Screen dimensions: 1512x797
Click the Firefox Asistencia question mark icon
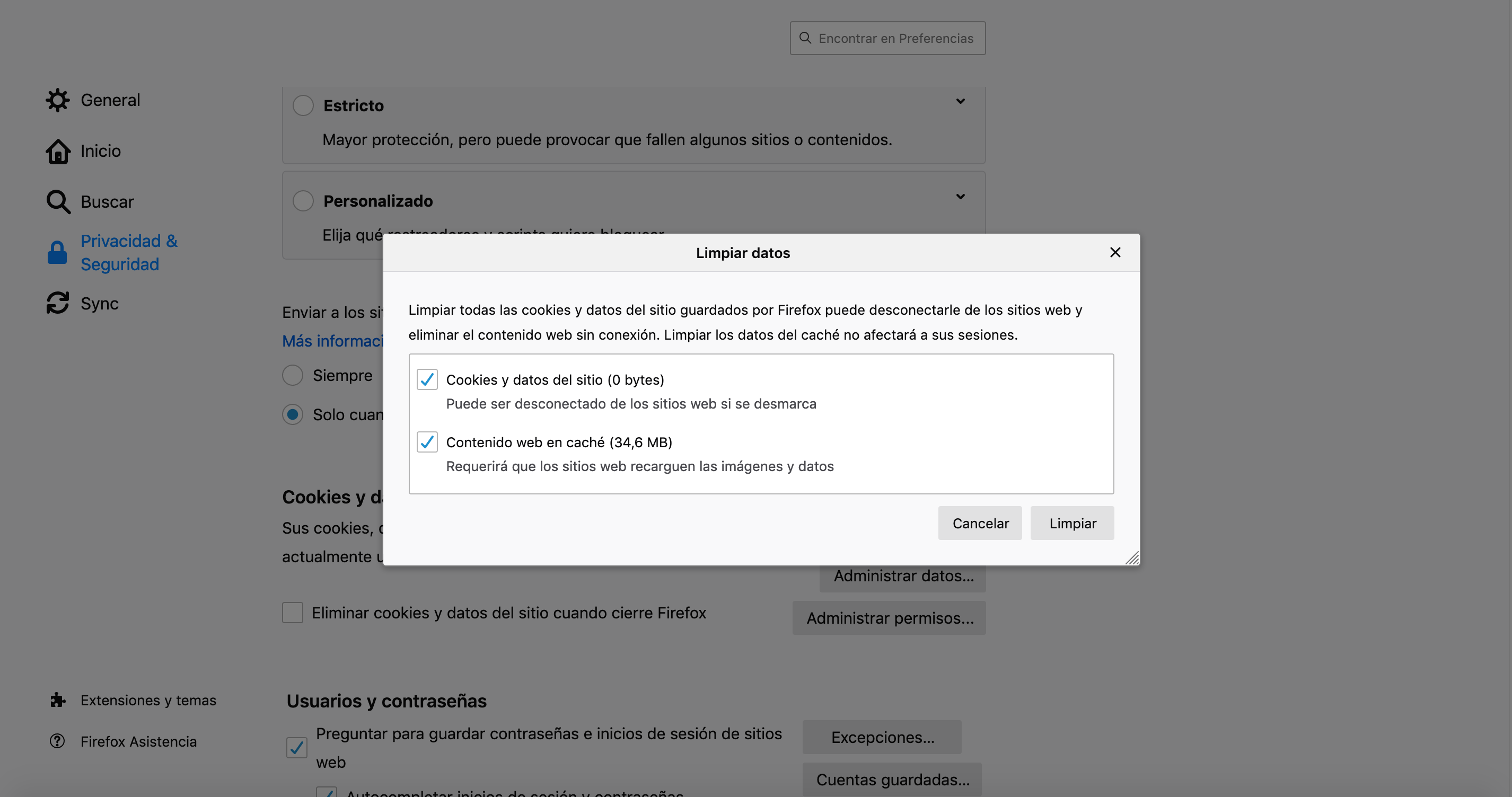point(57,741)
